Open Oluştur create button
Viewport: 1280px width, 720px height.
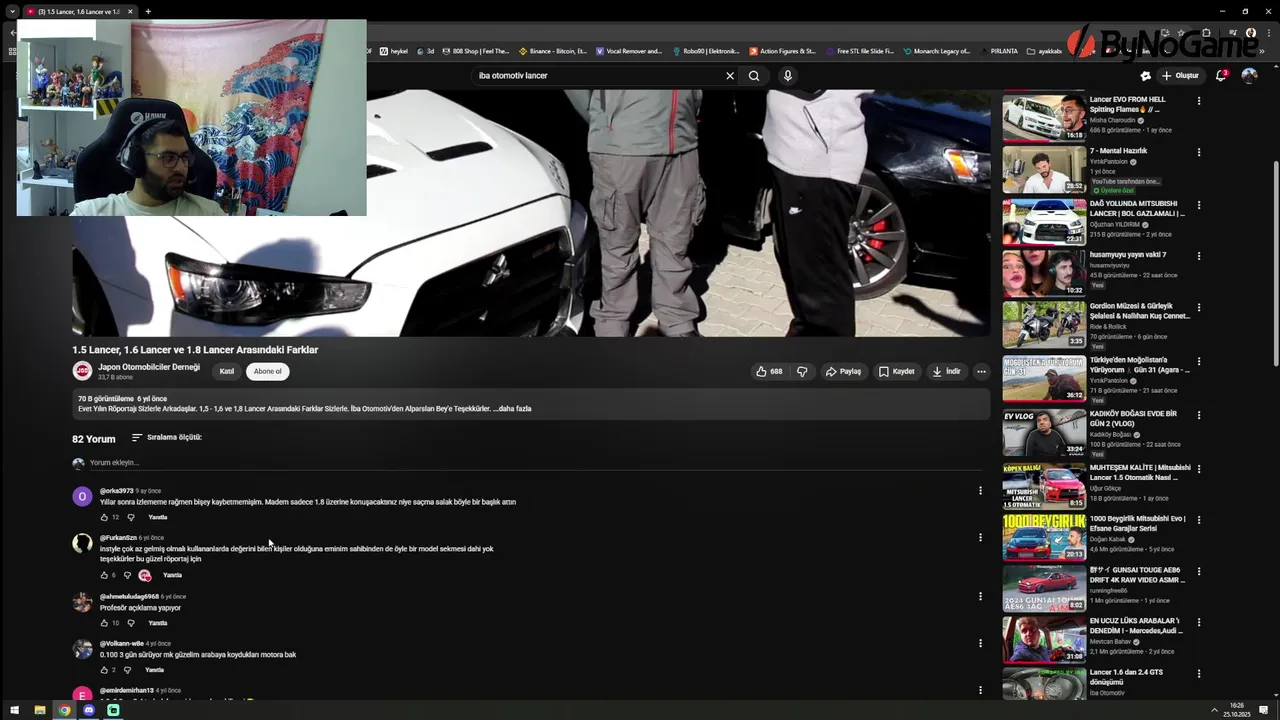1180,75
